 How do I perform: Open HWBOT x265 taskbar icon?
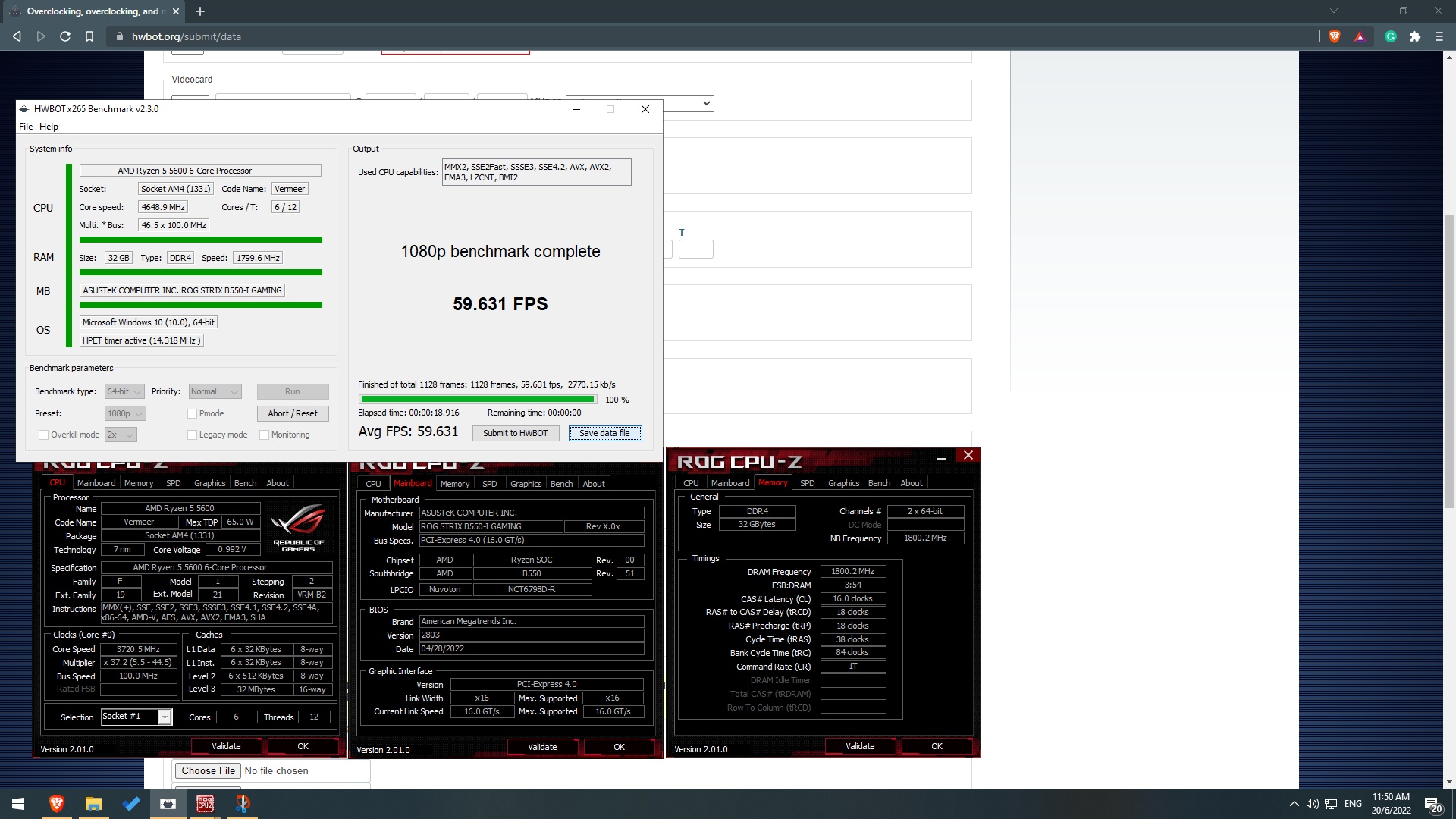point(168,804)
